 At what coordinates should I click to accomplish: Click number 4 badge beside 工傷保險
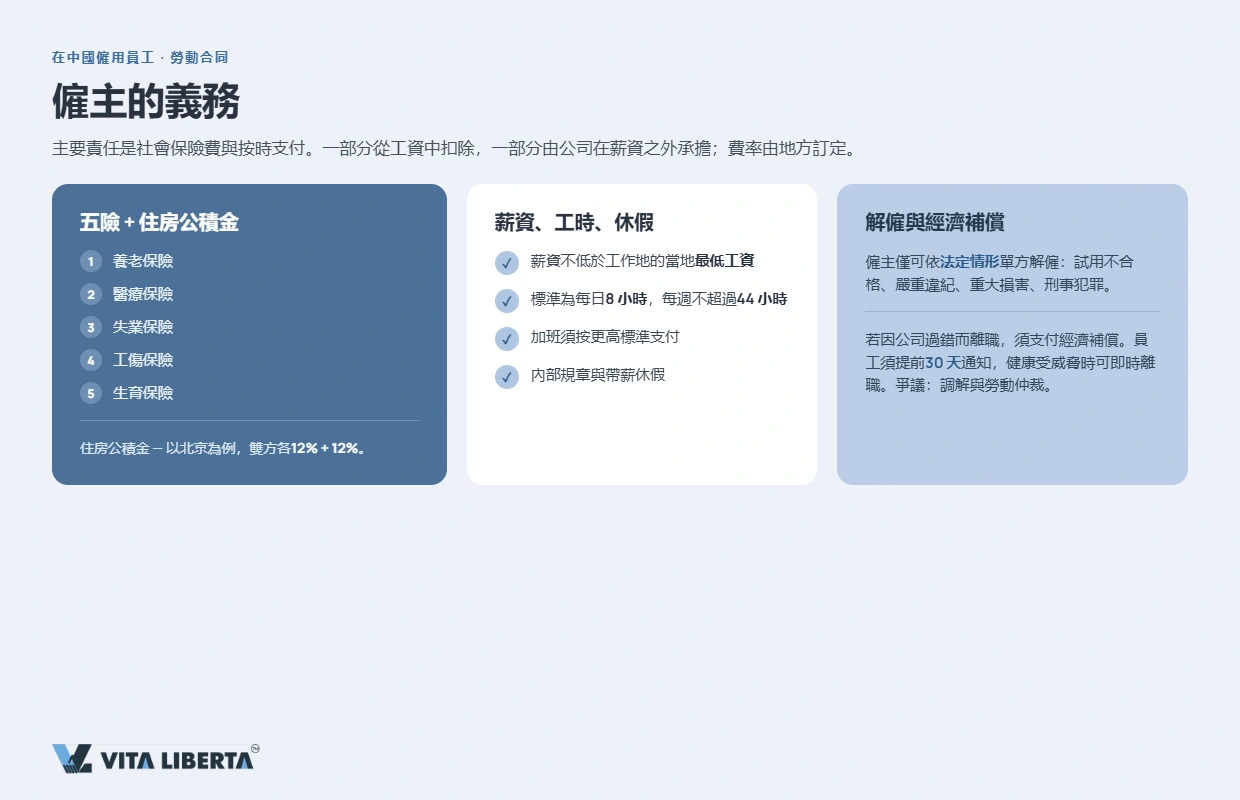click(x=91, y=360)
